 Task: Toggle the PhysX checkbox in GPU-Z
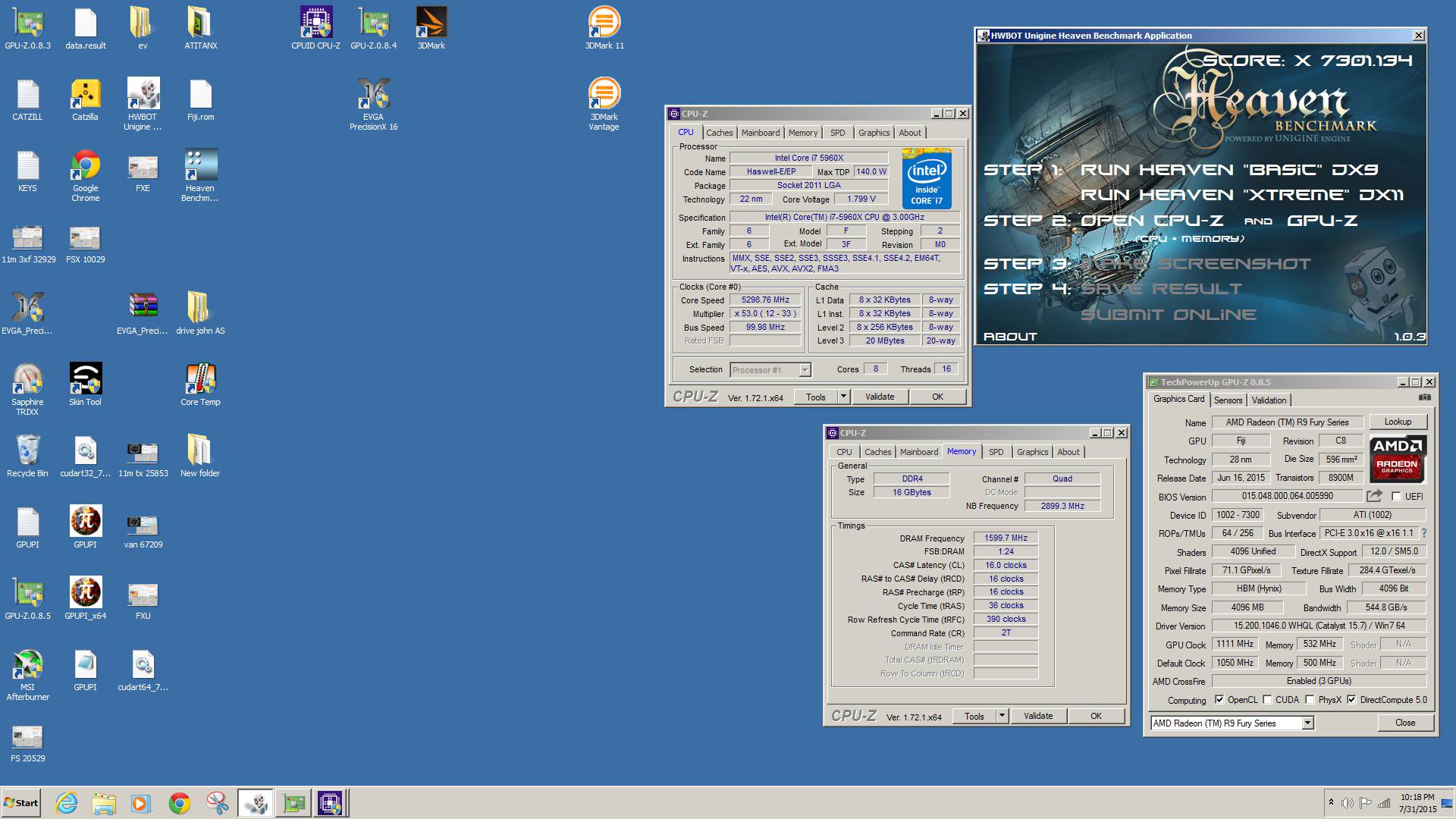pyautogui.click(x=1310, y=700)
